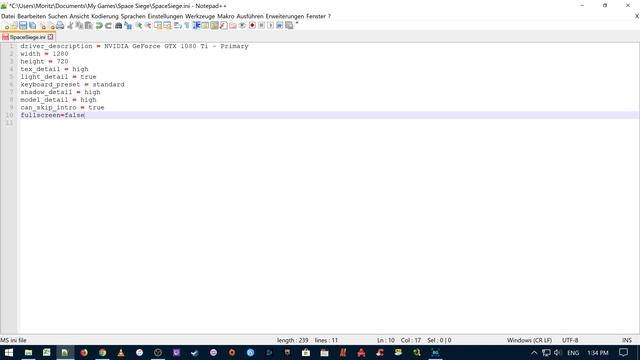Save the current file with toolbar icon
Viewport: 640px width, 360px height.
[x=23, y=26]
